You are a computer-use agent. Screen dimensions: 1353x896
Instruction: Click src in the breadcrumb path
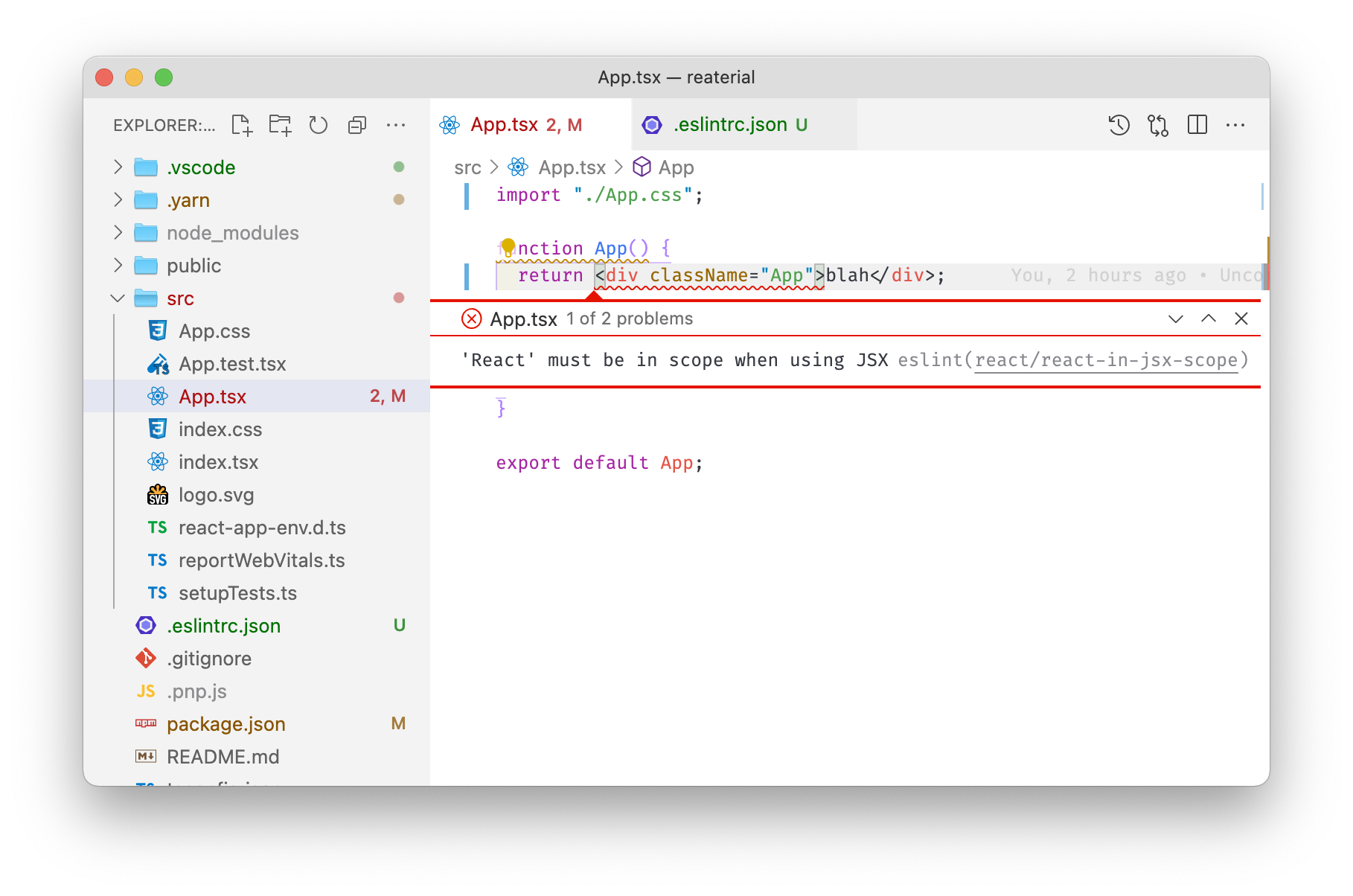tap(467, 168)
